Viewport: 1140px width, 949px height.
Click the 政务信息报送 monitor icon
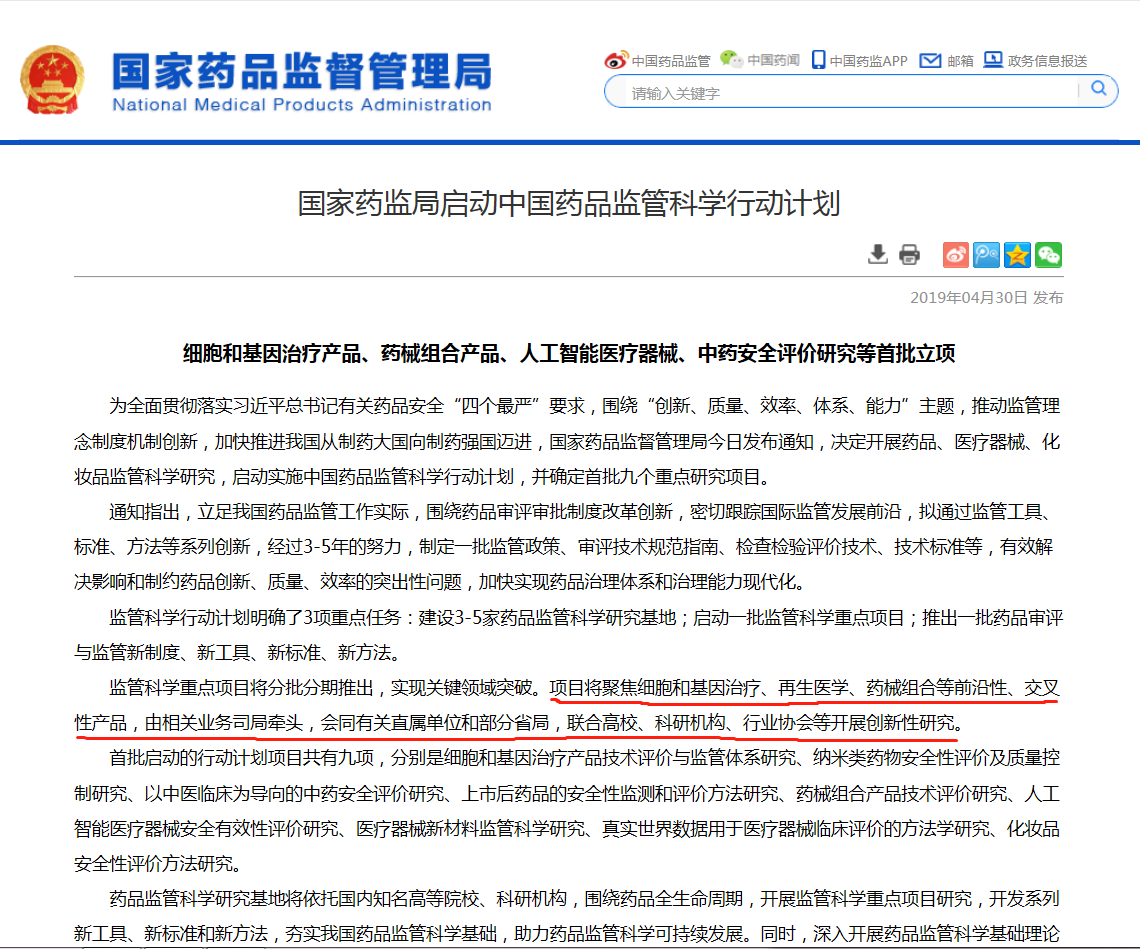coord(992,60)
